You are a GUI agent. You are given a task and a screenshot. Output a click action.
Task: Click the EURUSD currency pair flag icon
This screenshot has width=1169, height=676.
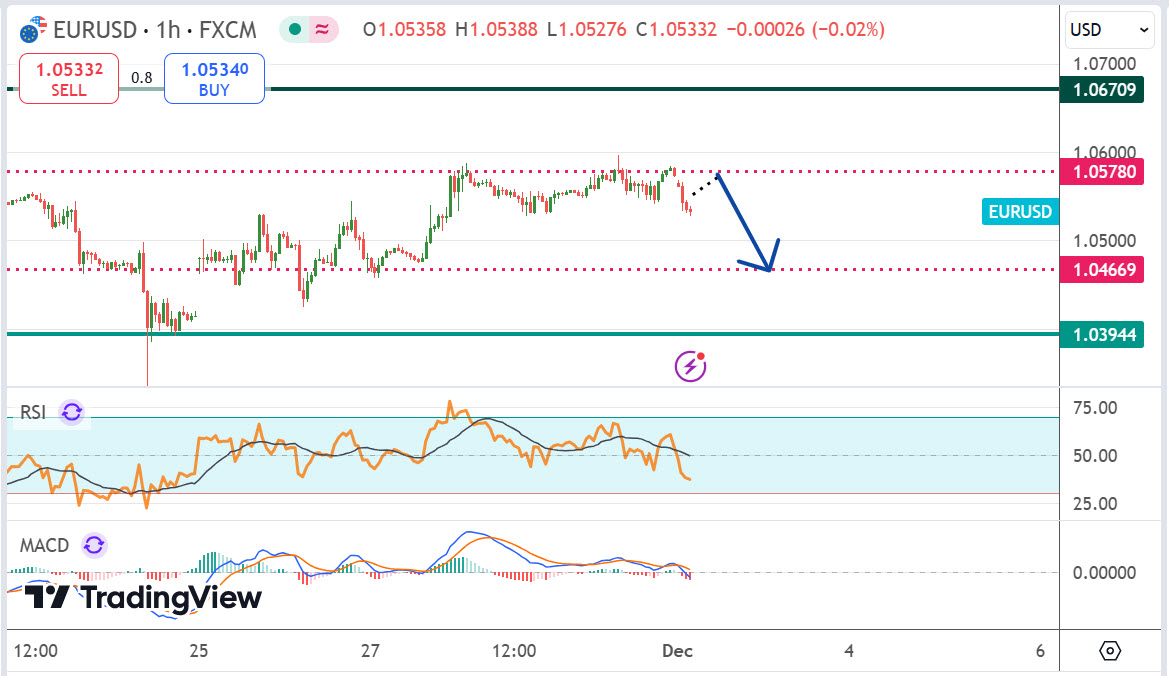point(35,29)
